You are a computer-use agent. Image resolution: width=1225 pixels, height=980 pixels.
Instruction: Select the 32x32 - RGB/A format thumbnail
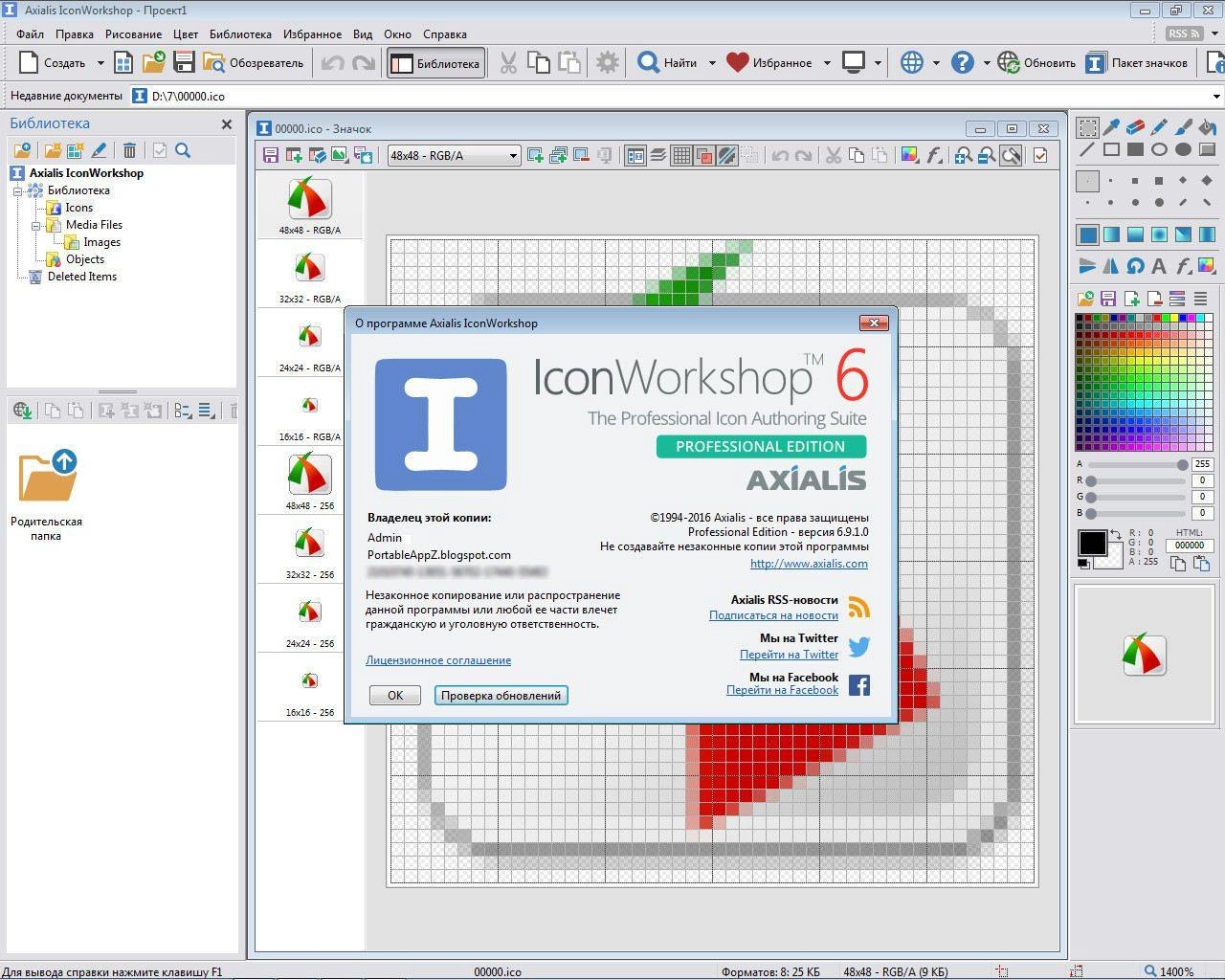tap(309, 276)
